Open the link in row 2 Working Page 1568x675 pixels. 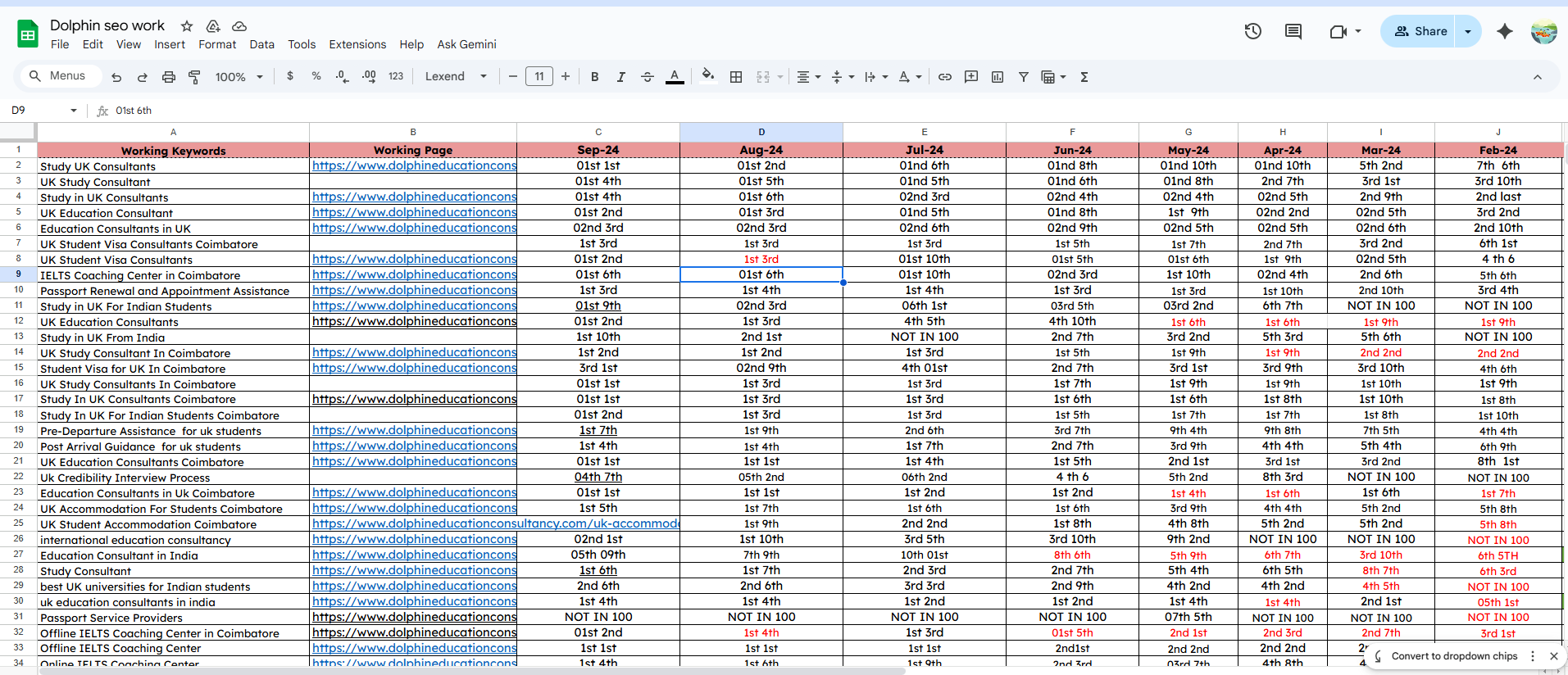(414, 165)
